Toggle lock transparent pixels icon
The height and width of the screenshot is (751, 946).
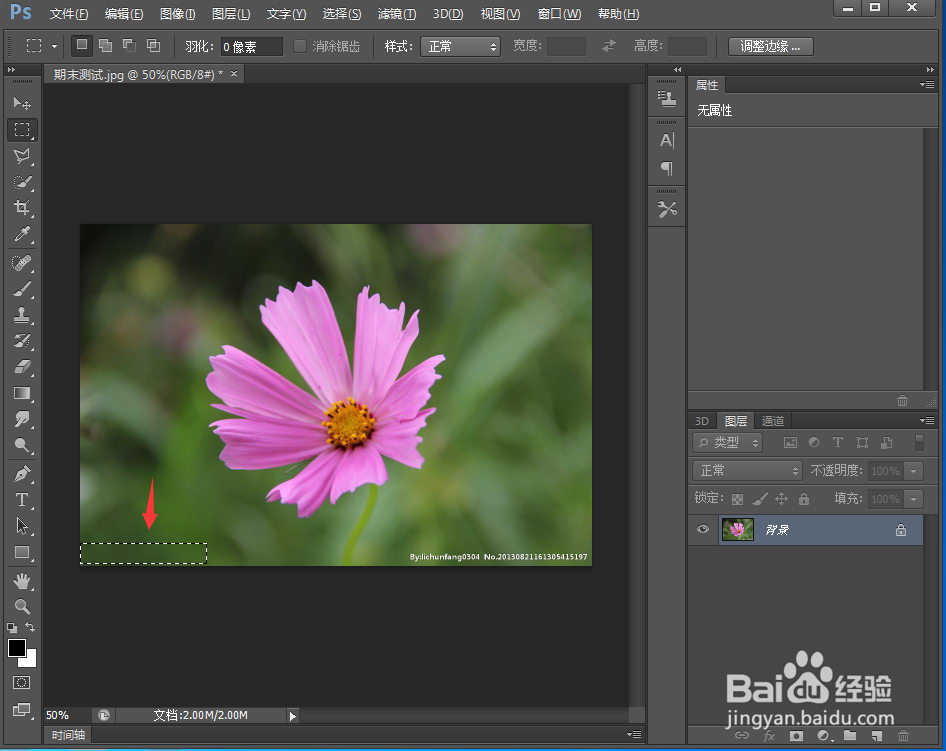738,499
